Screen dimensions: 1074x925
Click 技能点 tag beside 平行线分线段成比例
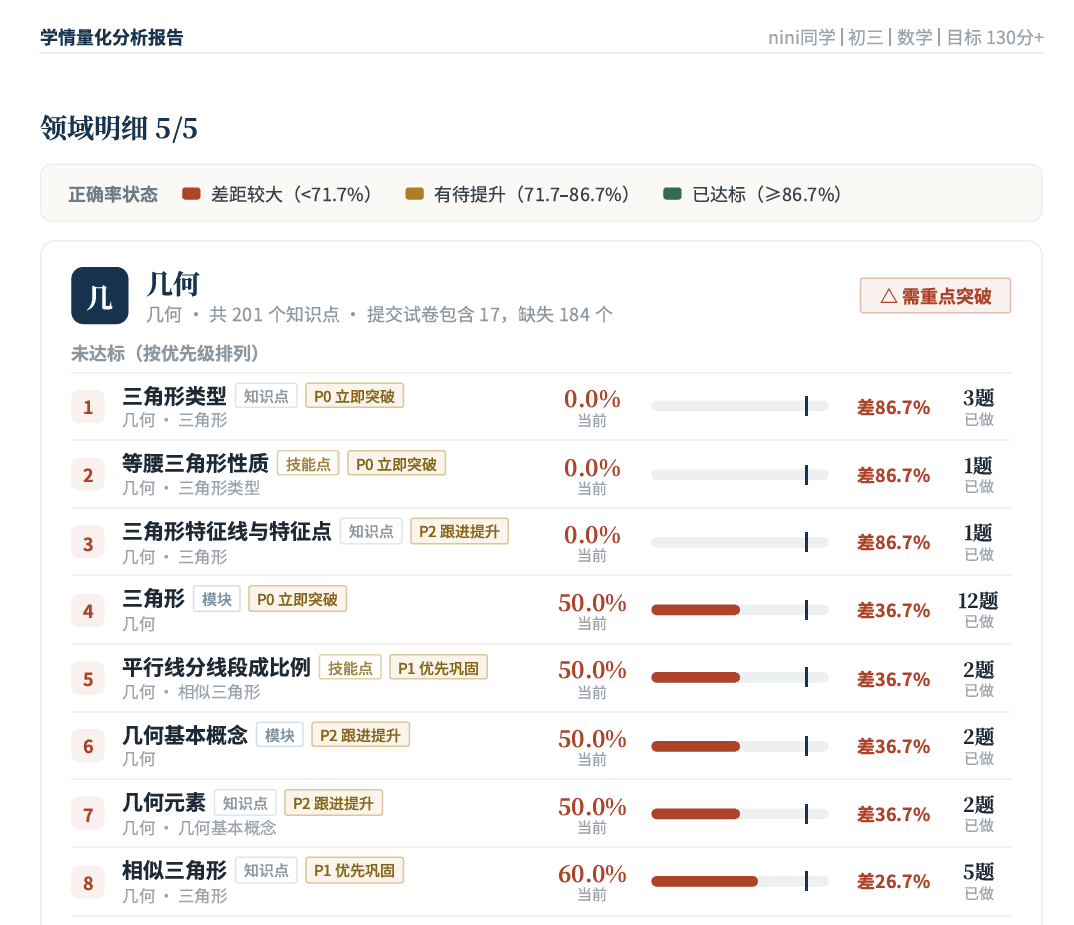pos(350,668)
